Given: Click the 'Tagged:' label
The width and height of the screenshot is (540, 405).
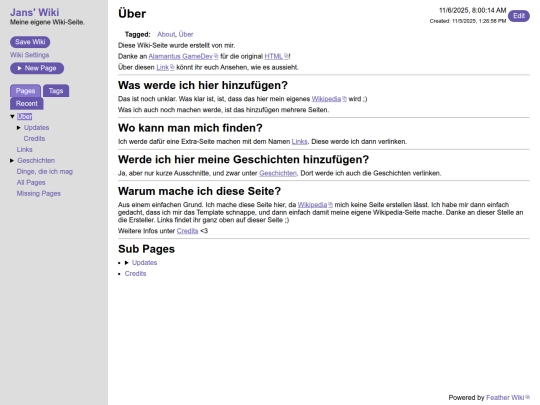Looking at the screenshot, I should 137,34.
